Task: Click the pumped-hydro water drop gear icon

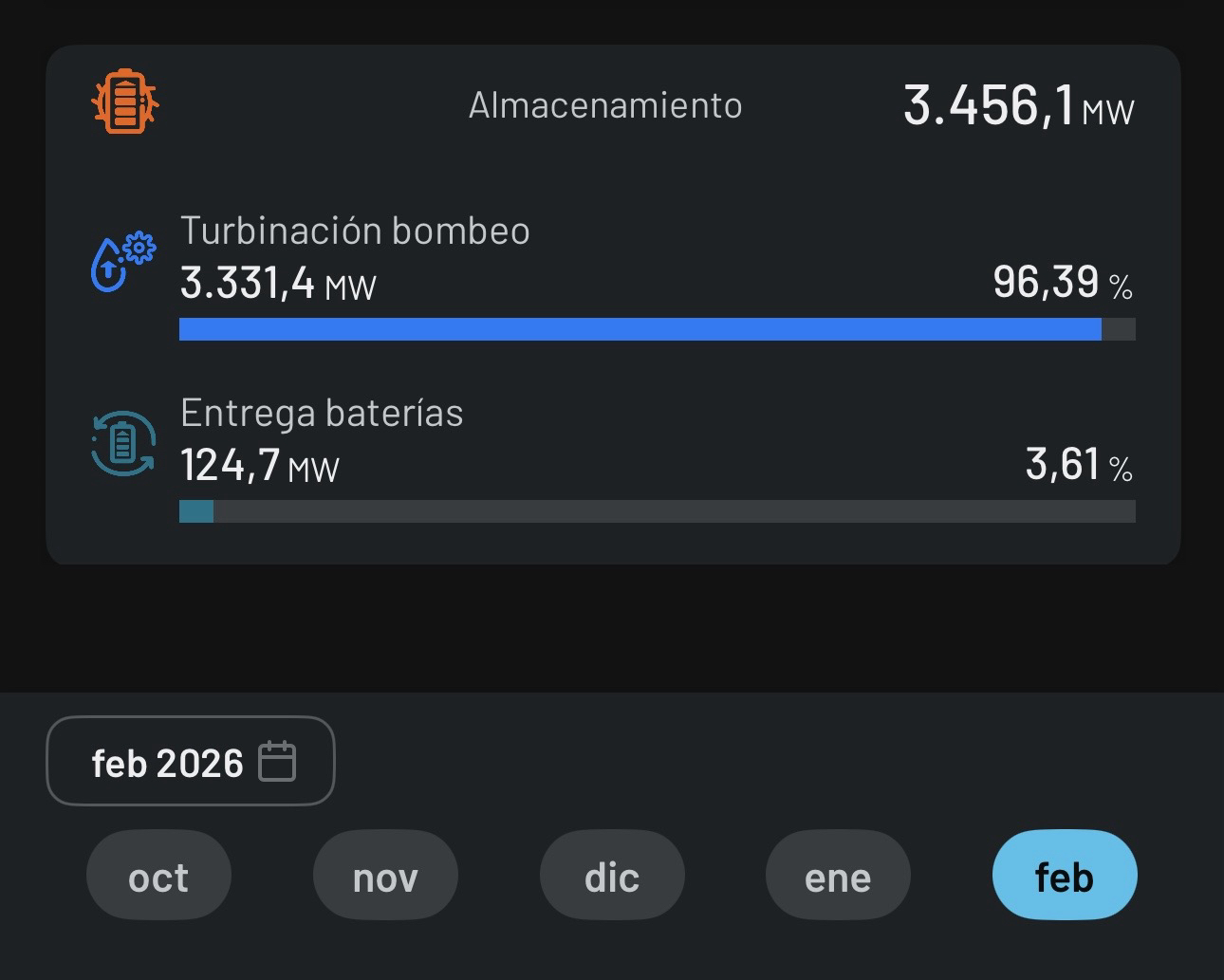Action: coord(122,261)
